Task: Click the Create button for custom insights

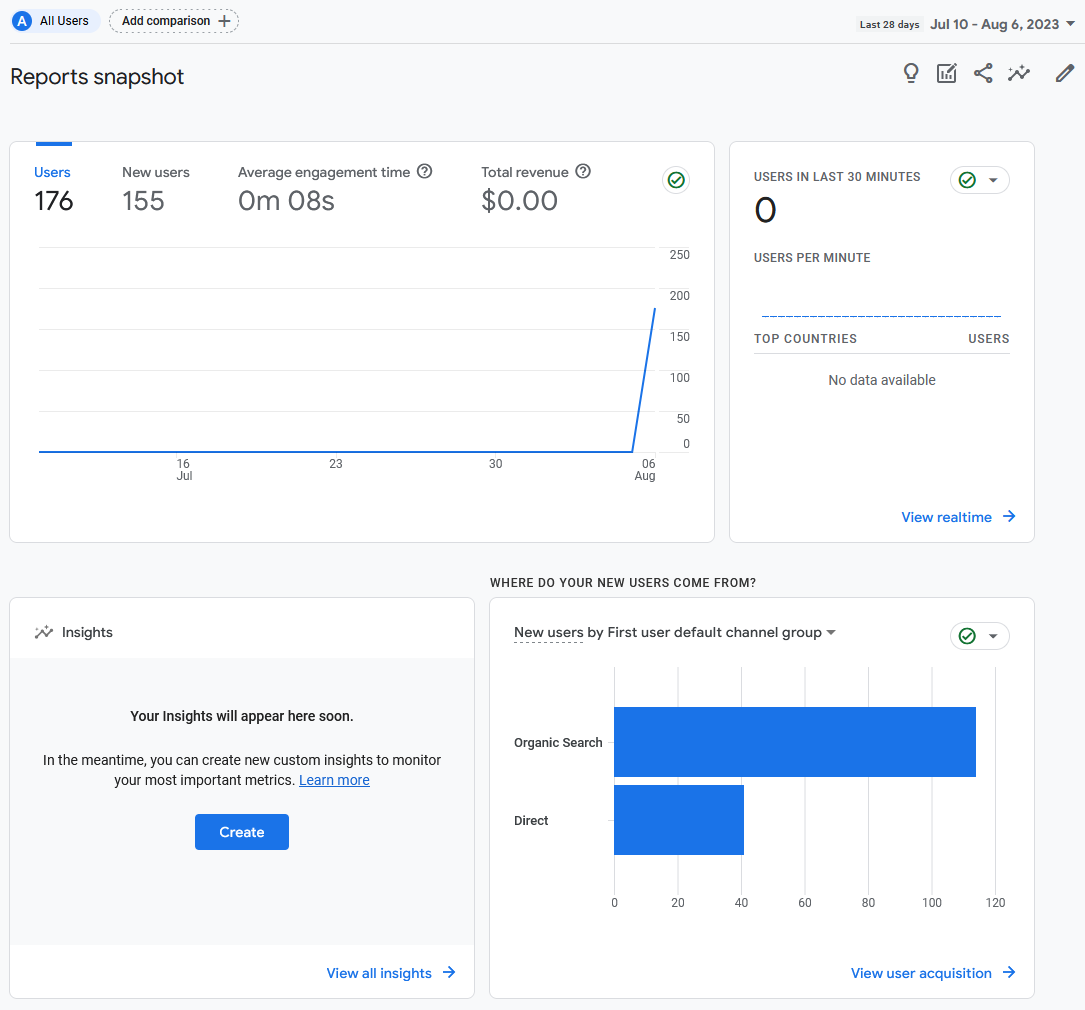Action: (x=241, y=831)
